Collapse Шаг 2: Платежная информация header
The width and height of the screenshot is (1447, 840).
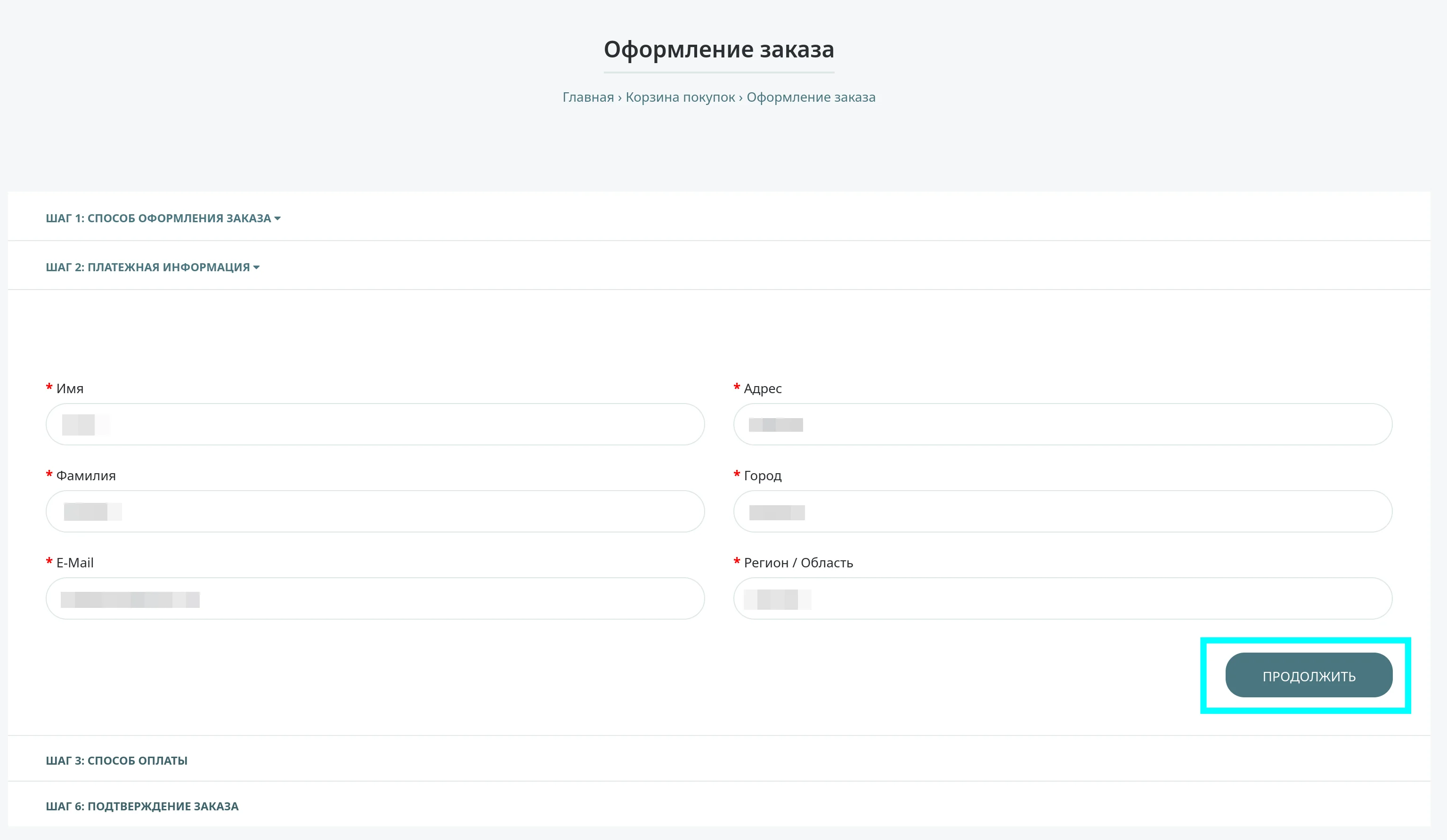coord(147,267)
